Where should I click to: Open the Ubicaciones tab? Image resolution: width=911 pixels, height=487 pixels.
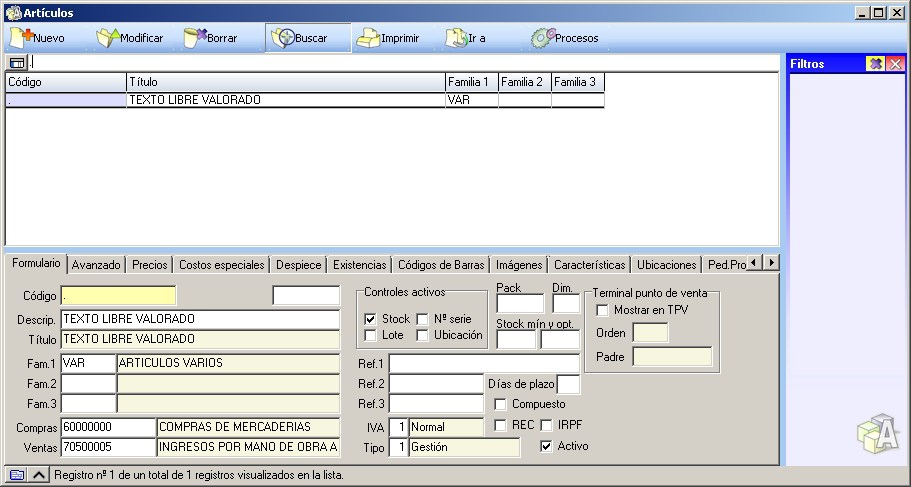(x=666, y=265)
